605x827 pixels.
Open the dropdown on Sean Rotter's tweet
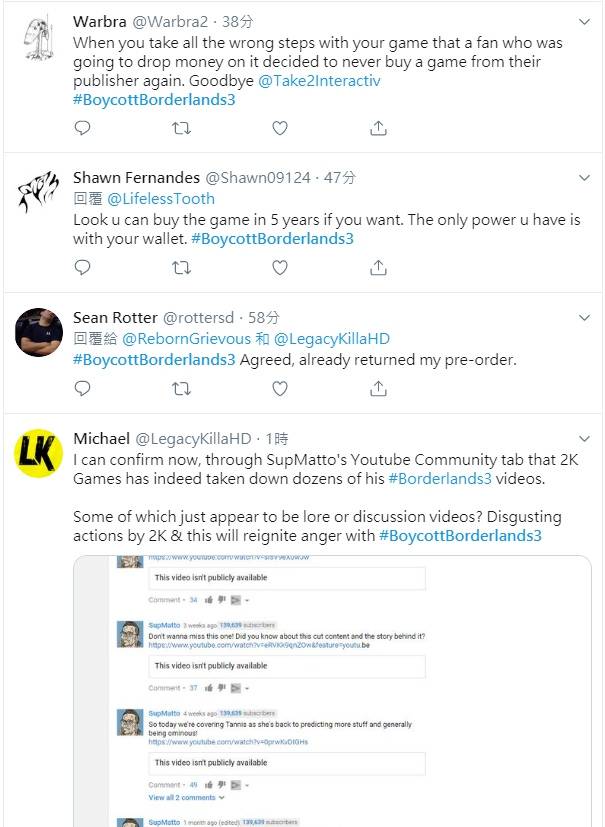585,318
